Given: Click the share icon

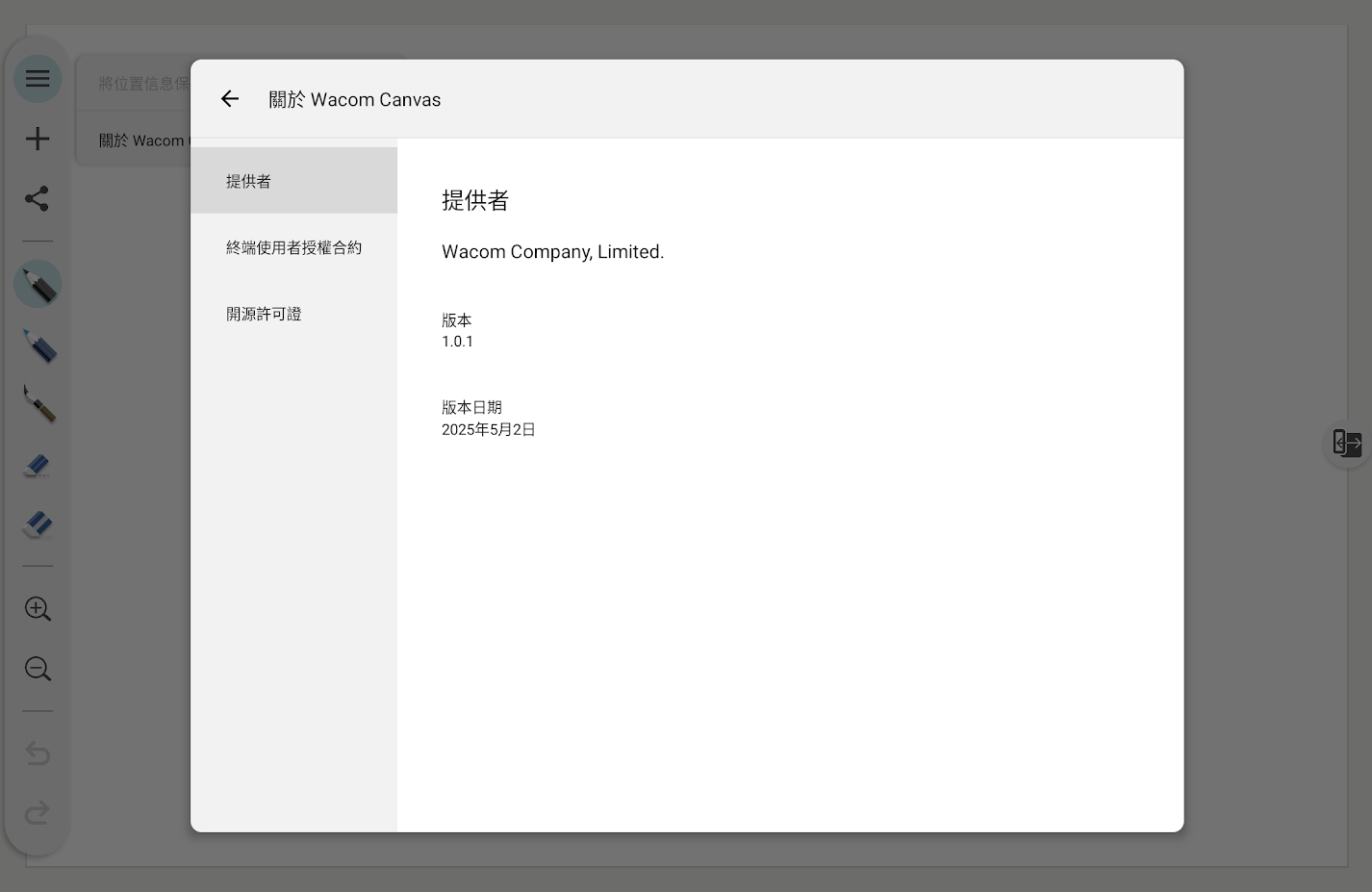Looking at the screenshot, I should [38, 198].
